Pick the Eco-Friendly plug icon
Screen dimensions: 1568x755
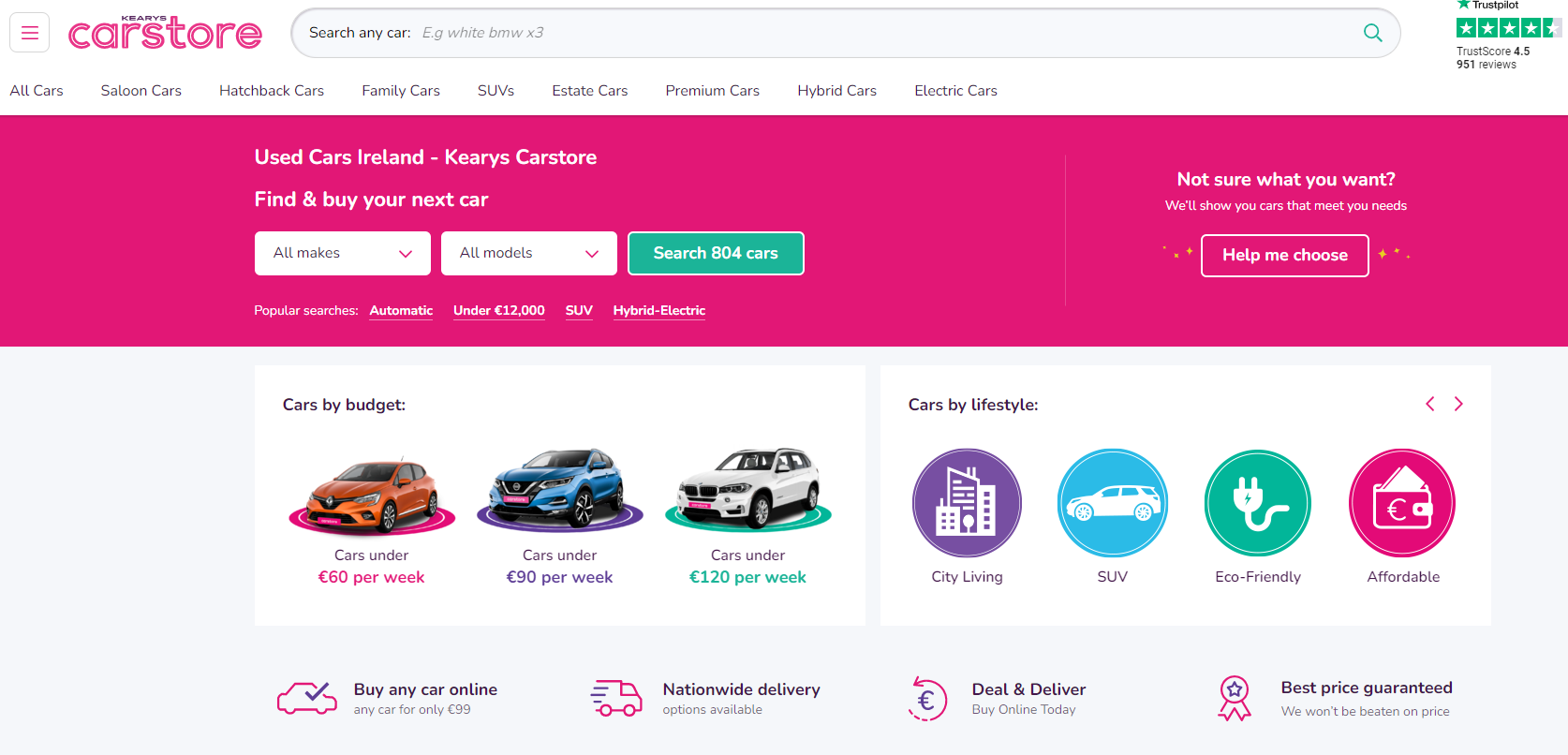(1257, 503)
